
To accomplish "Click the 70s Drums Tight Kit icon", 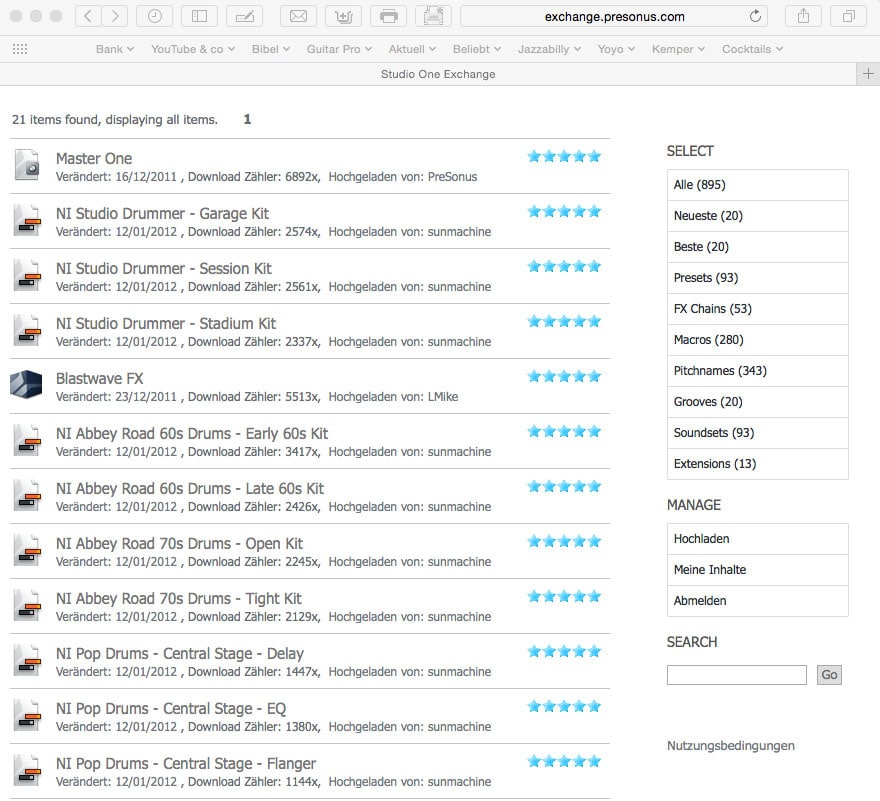I will pyautogui.click(x=27, y=605).
